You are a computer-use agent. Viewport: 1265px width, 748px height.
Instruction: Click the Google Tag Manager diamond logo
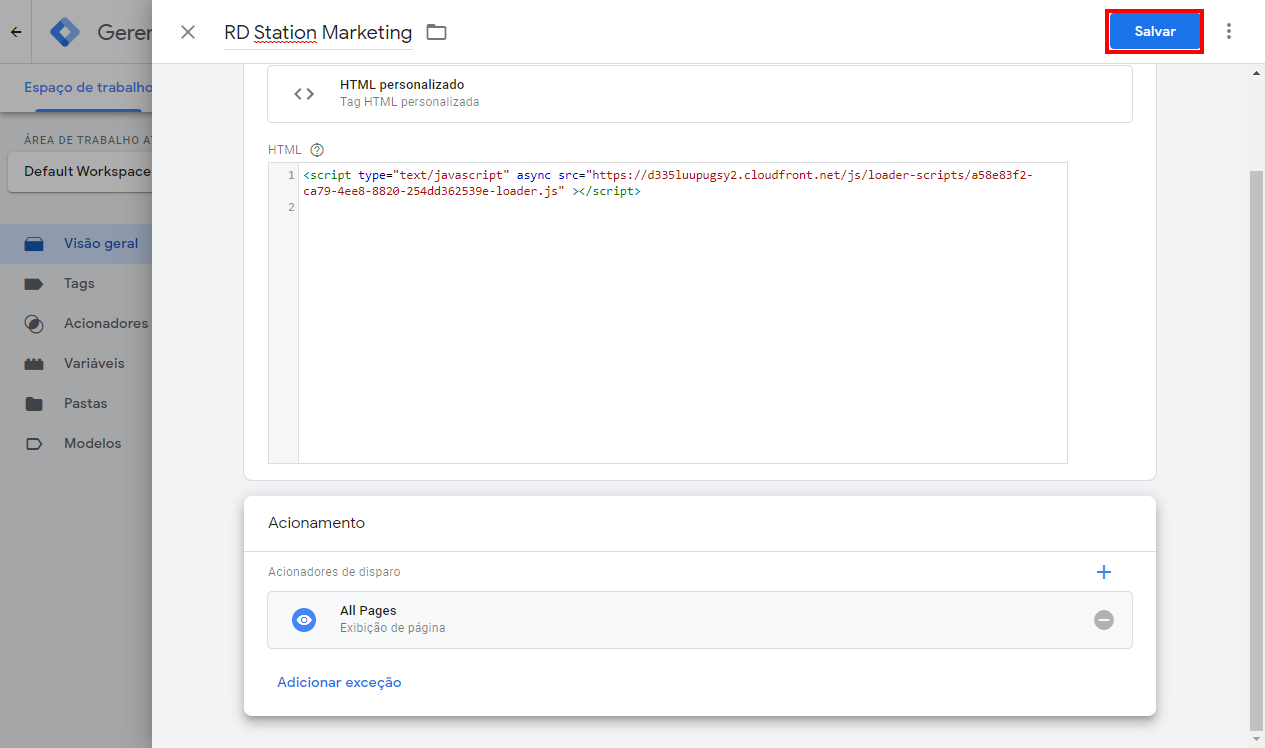pos(64,31)
